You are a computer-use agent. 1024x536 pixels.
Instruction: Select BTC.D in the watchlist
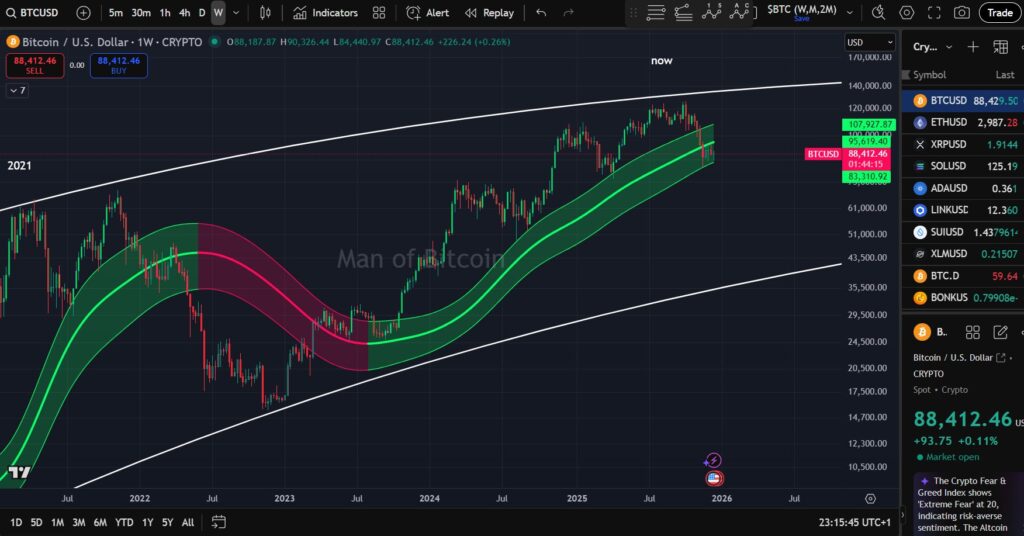[x=963, y=276]
